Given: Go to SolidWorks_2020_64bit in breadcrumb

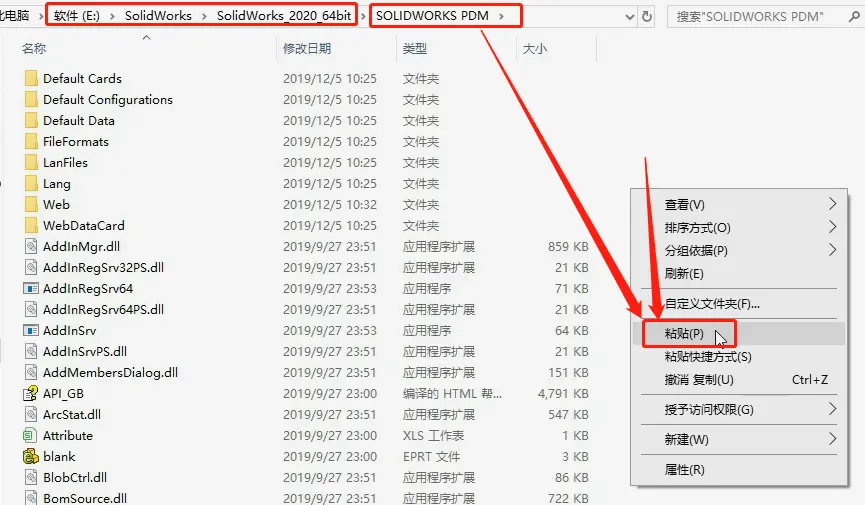Looking at the screenshot, I should click(x=284, y=16).
